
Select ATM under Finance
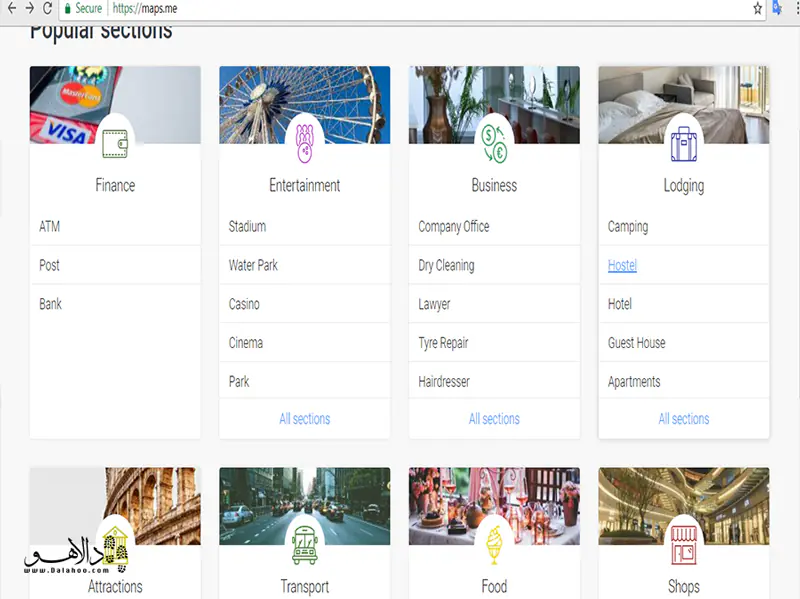(49, 227)
